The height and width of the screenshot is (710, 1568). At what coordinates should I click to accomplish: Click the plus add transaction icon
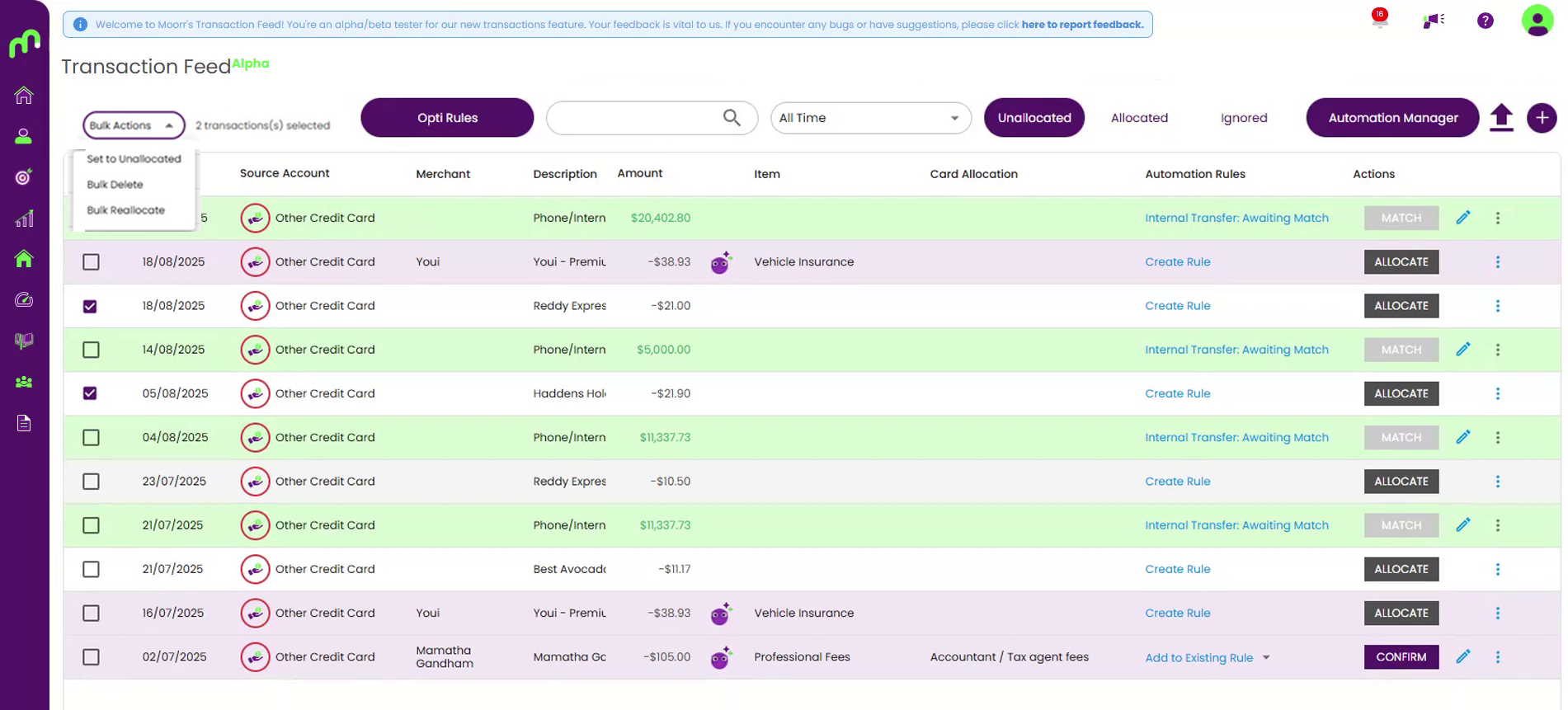click(1541, 118)
